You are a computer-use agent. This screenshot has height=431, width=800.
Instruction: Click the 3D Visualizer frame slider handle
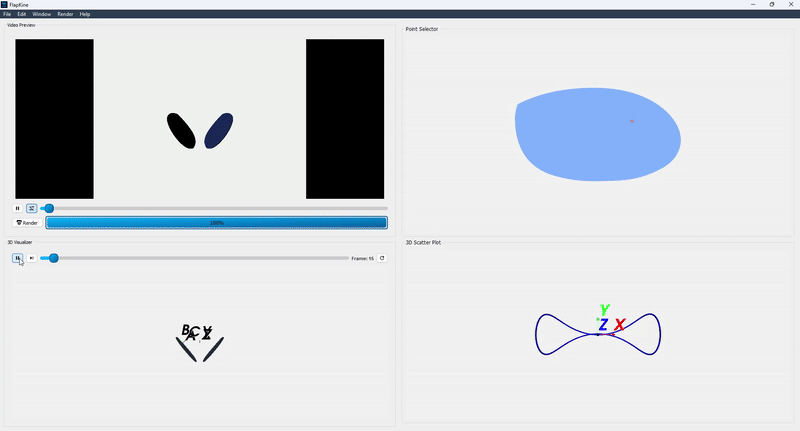54,258
